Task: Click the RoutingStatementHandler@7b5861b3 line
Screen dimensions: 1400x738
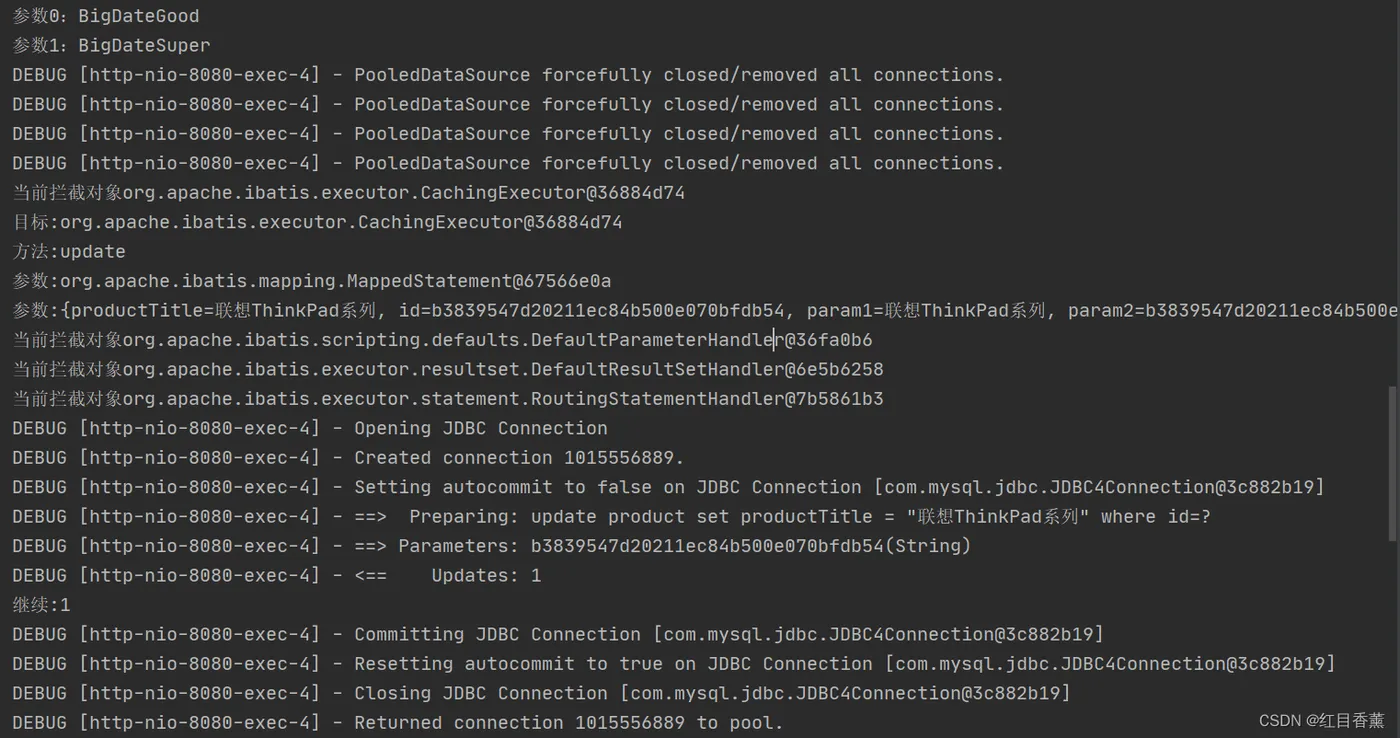Action: pyautogui.click(x=448, y=399)
